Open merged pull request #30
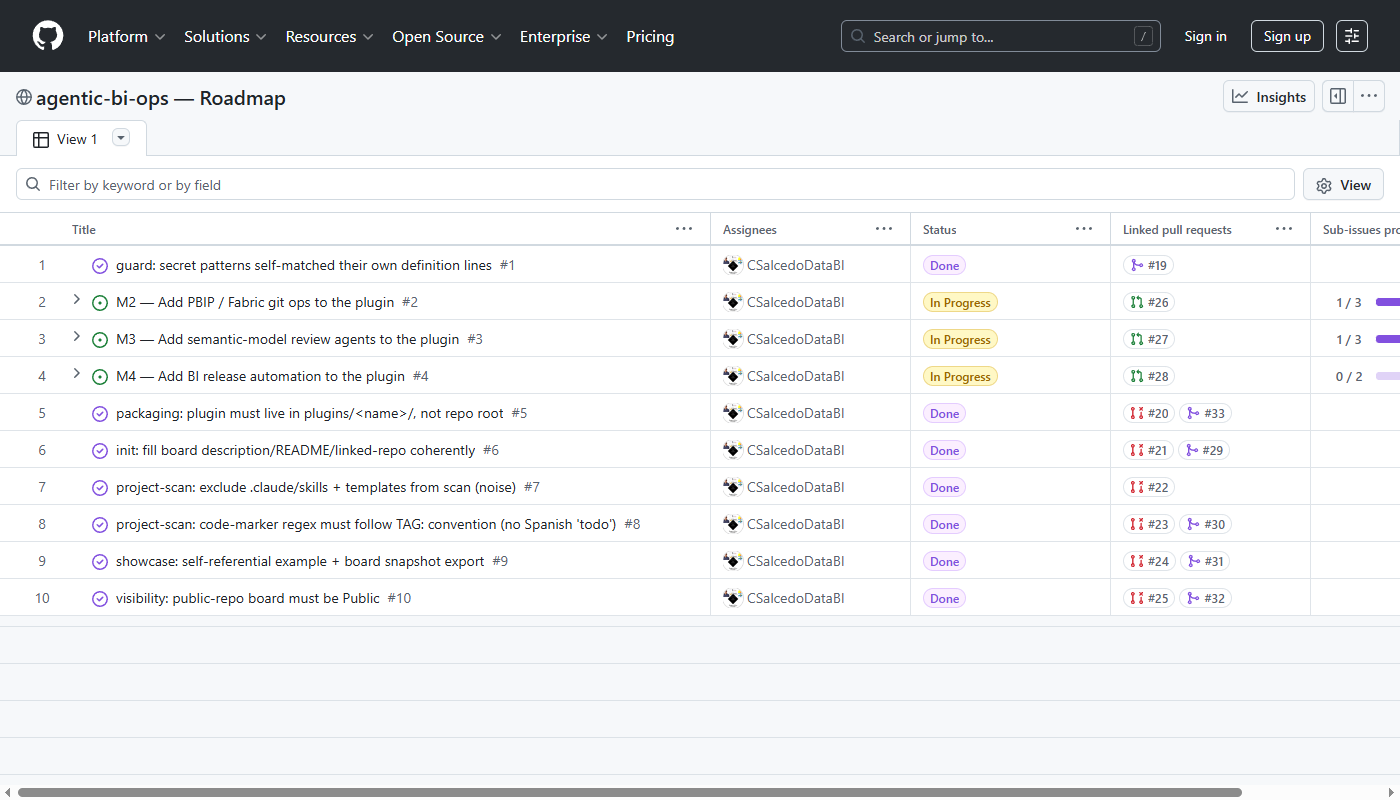Screen dimensions: 1400x800 tap(1205, 524)
